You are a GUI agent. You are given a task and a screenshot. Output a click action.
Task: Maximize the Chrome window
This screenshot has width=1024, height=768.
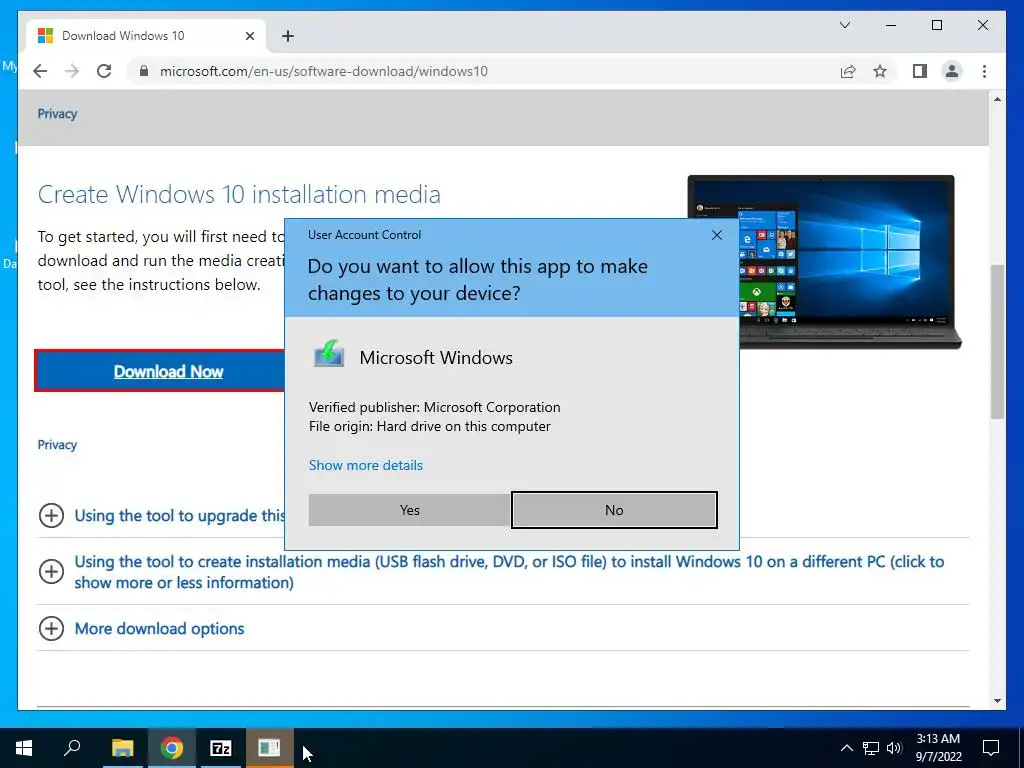point(936,25)
